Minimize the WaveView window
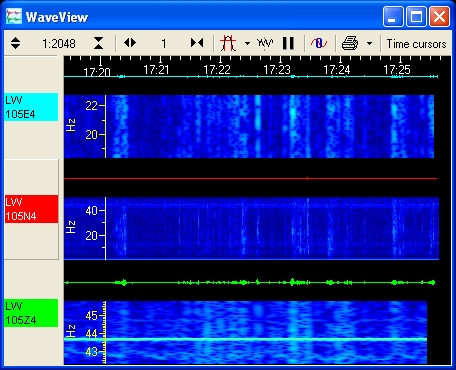 [393, 17]
